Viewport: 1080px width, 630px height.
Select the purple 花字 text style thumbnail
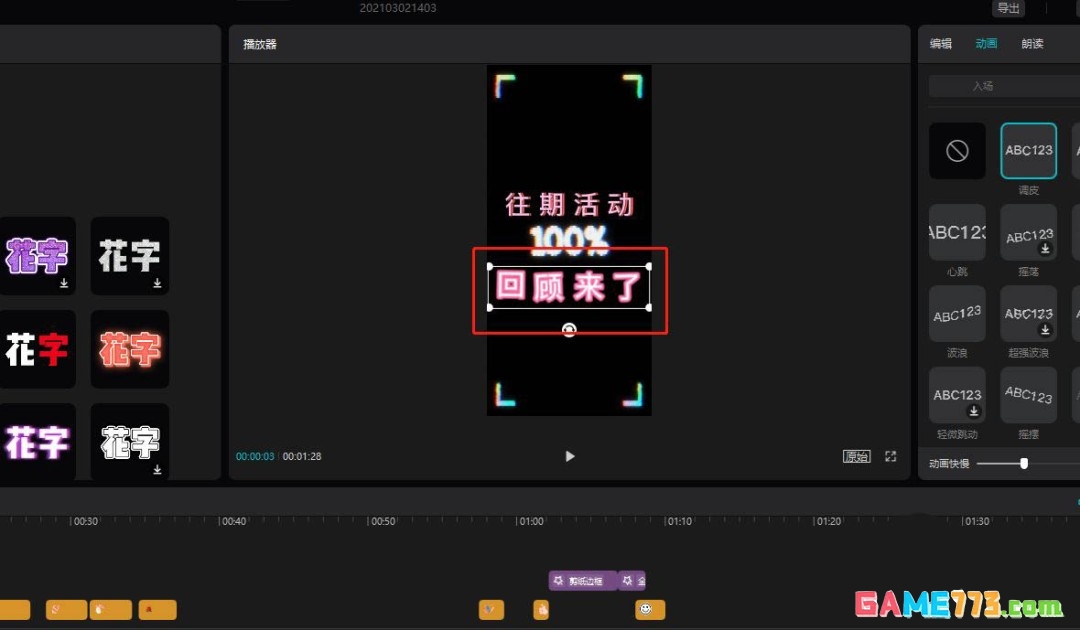pyautogui.click(x=38, y=256)
